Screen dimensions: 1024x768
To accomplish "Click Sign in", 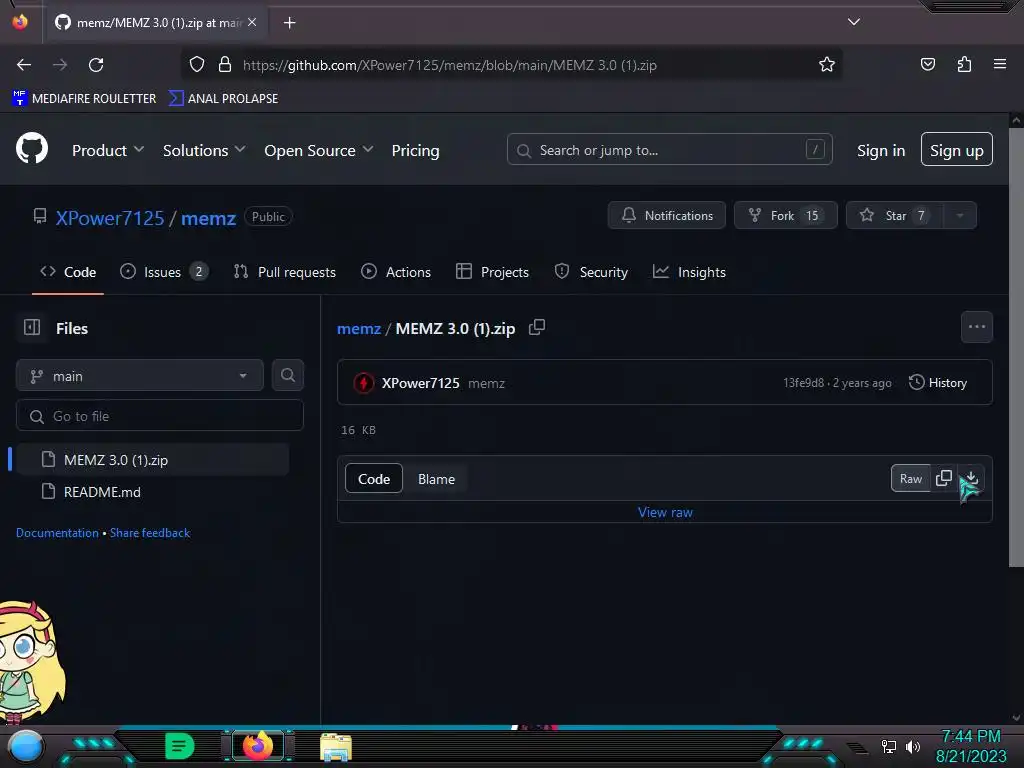I will point(881,150).
